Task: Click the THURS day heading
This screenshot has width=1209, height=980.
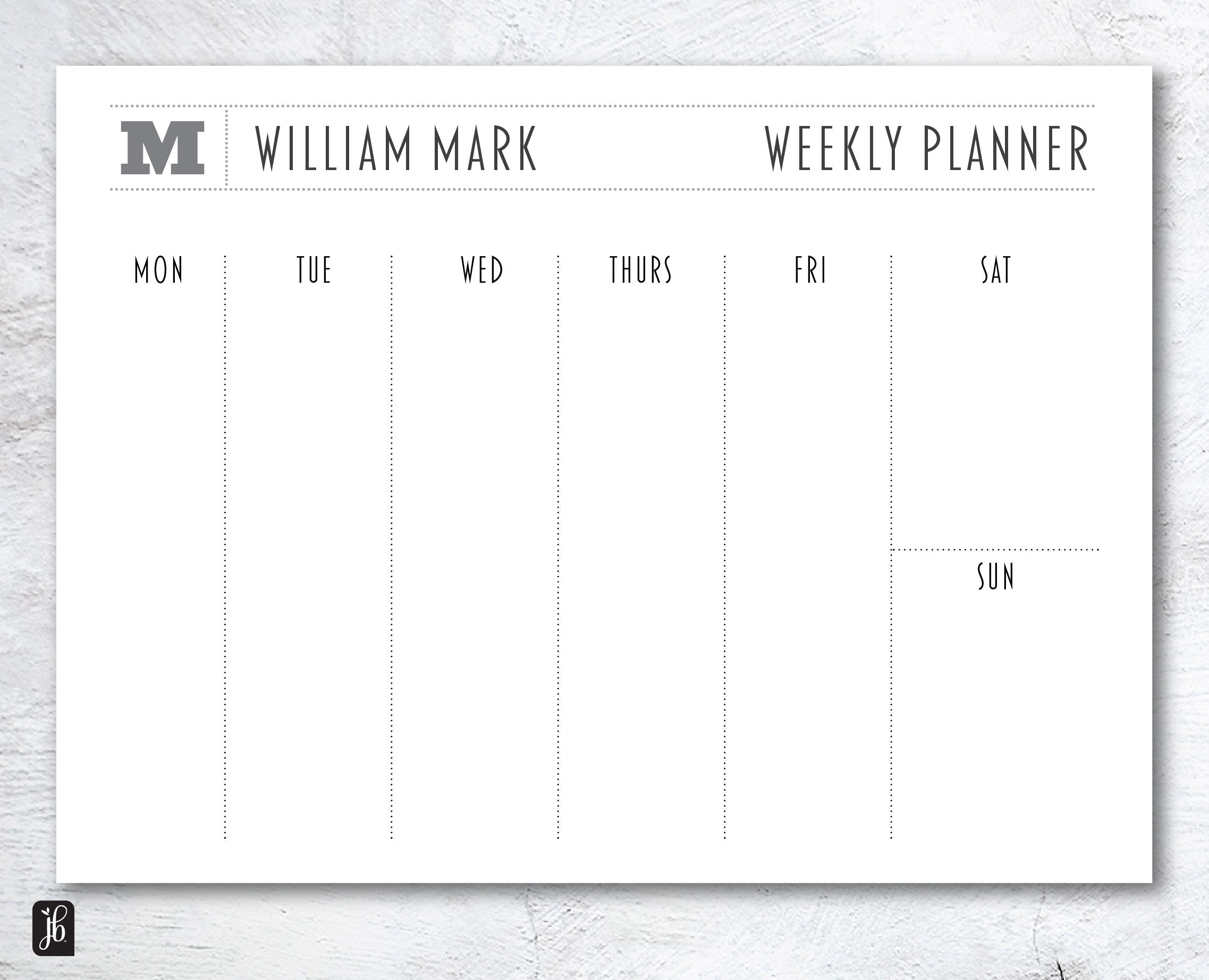Action: pos(640,271)
